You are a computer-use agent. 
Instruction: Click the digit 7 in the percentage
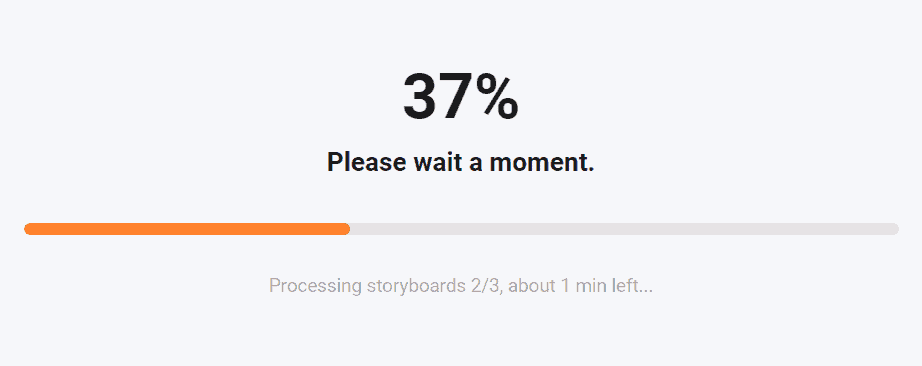[457, 97]
